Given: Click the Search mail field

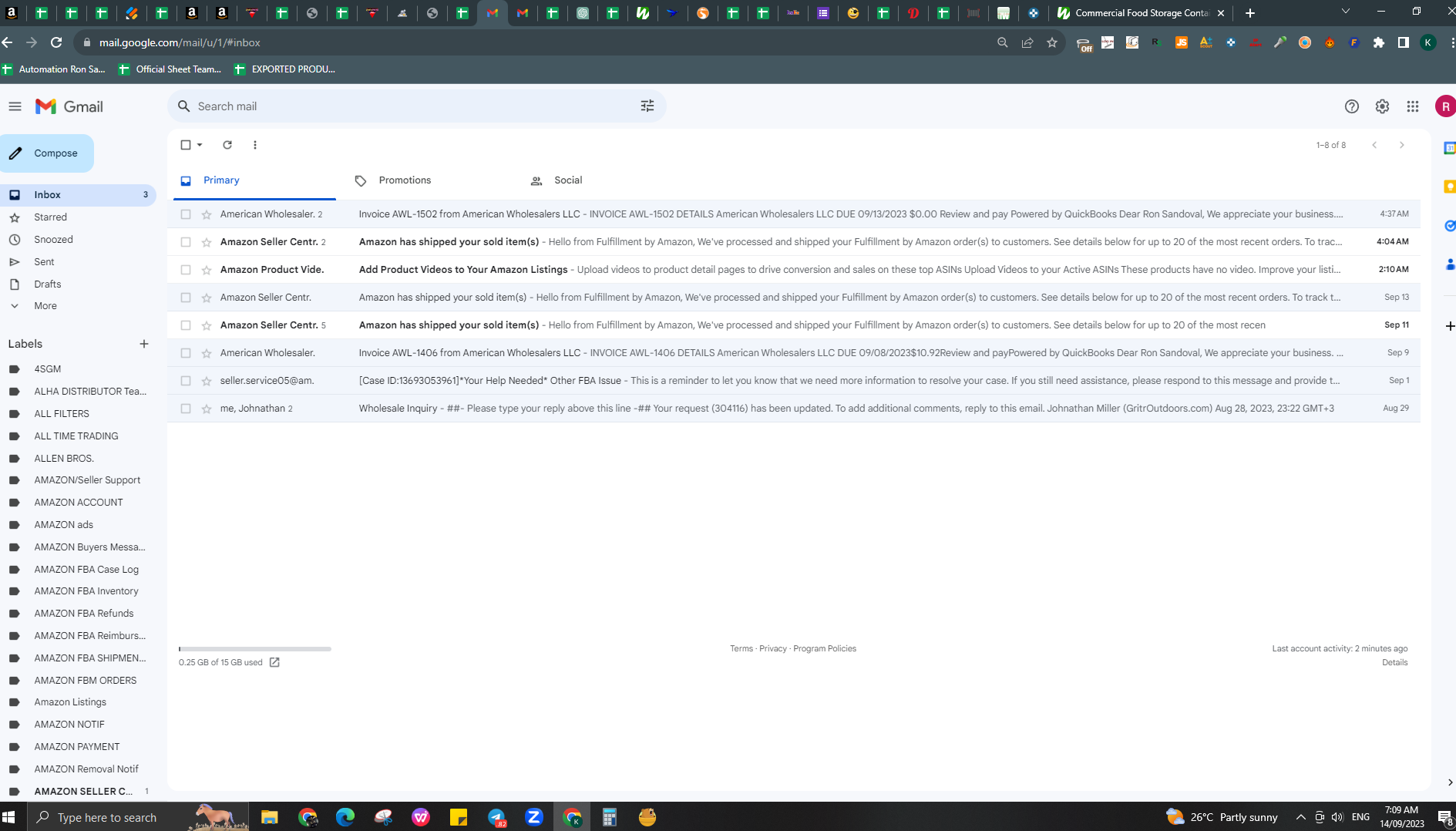Looking at the screenshot, I should (417, 106).
